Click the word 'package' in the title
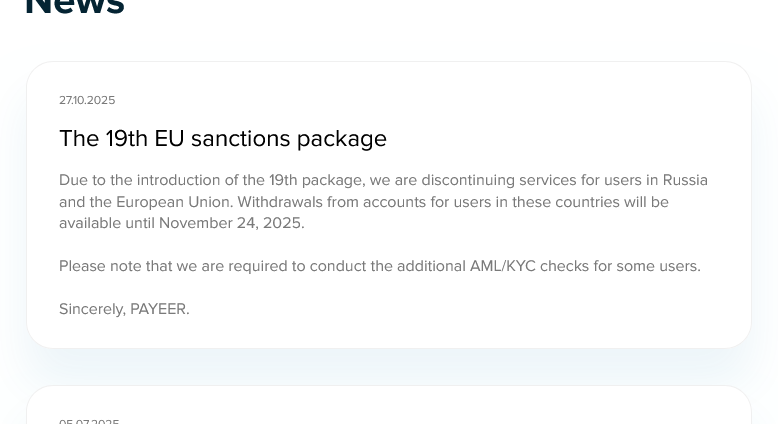 coord(341,138)
